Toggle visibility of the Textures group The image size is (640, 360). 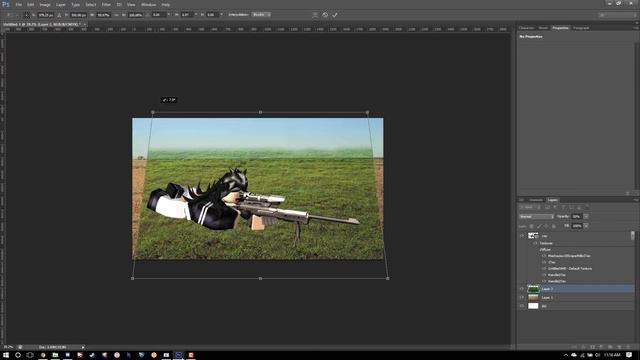(536, 243)
